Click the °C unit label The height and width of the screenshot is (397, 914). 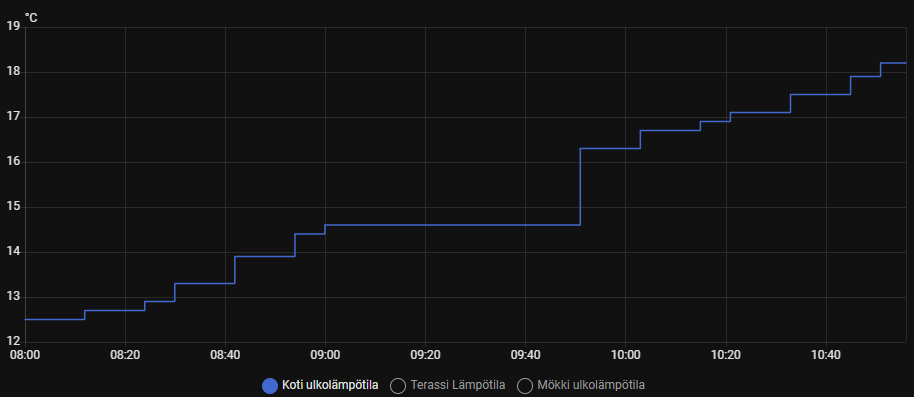(x=31, y=19)
